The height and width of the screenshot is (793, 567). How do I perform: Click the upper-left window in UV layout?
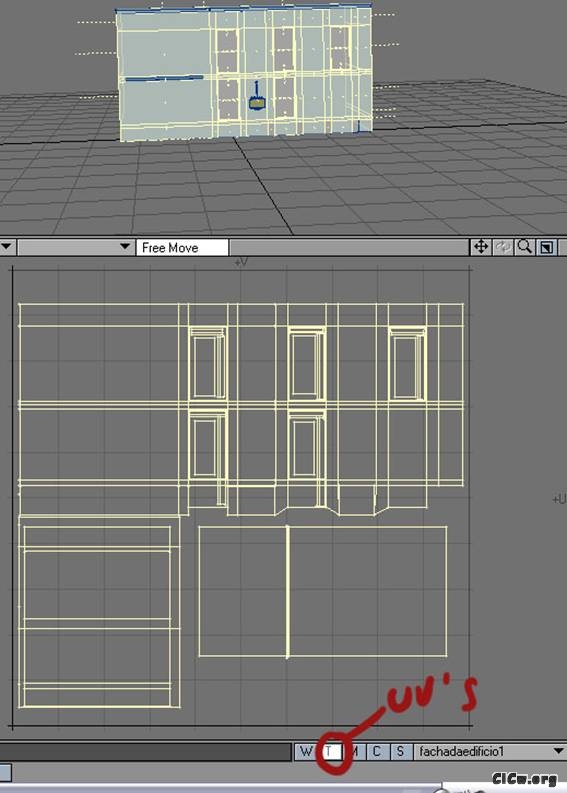[x=207, y=363]
